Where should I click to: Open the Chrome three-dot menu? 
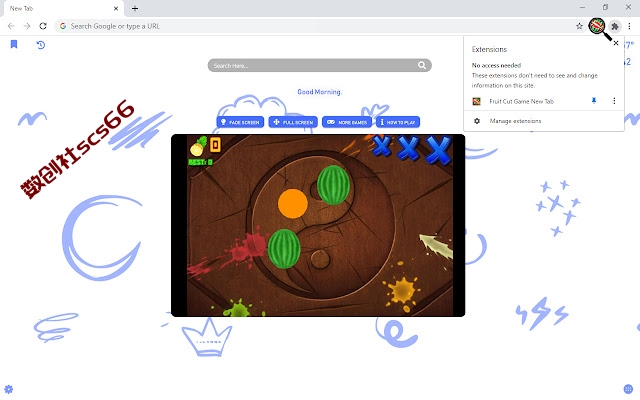pyautogui.click(x=629, y=26)
